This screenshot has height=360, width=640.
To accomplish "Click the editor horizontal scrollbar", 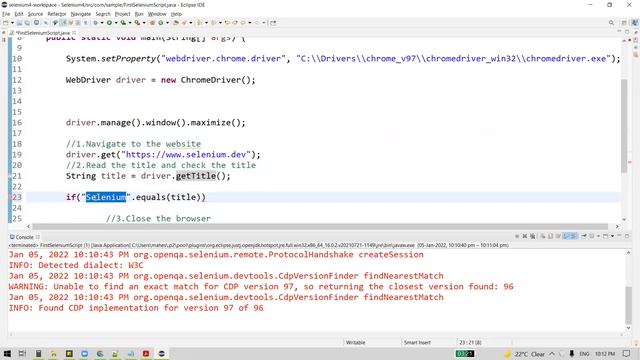I will pos(320,226).
